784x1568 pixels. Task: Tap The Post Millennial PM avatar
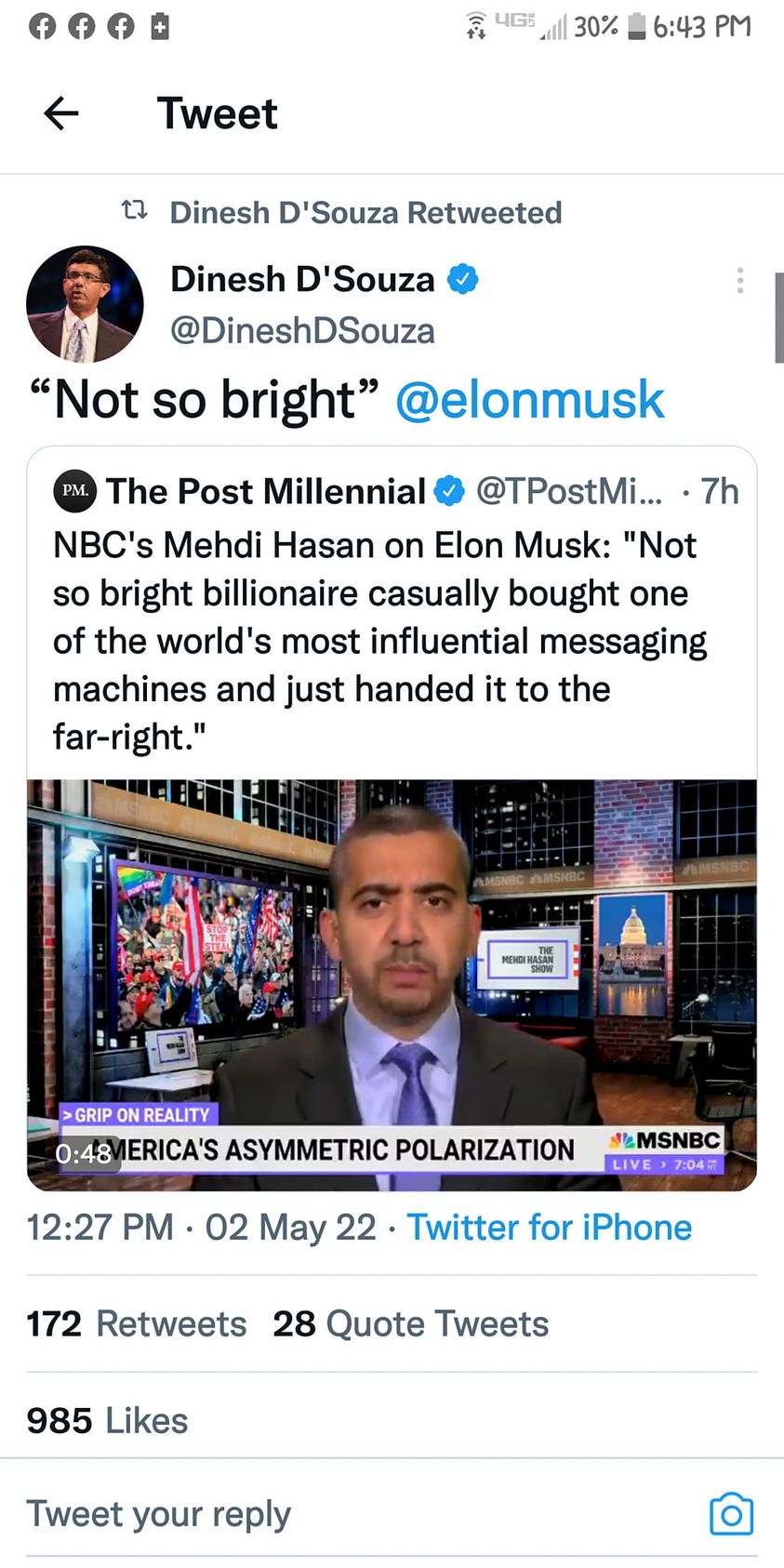[74, 490]
